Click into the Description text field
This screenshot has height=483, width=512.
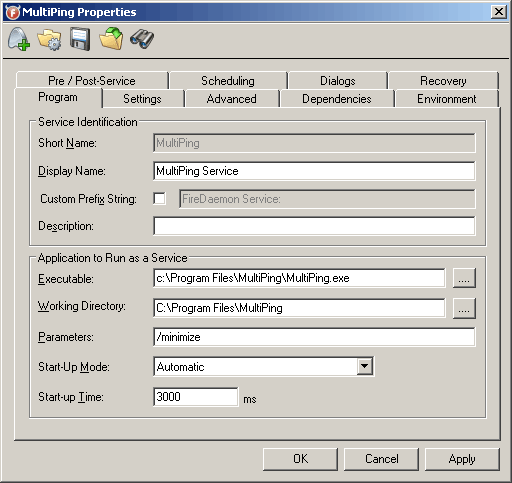click(x=314, y=226)
